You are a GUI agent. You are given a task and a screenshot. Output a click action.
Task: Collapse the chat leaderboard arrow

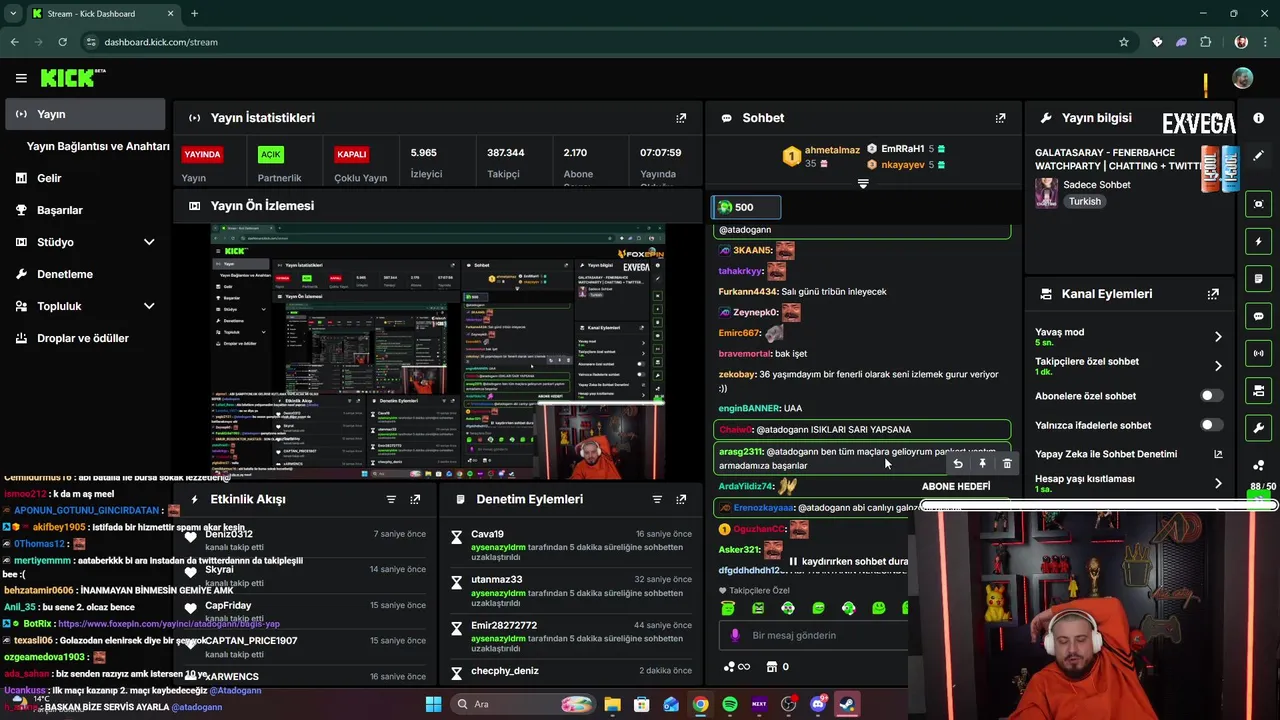[863, 184]
